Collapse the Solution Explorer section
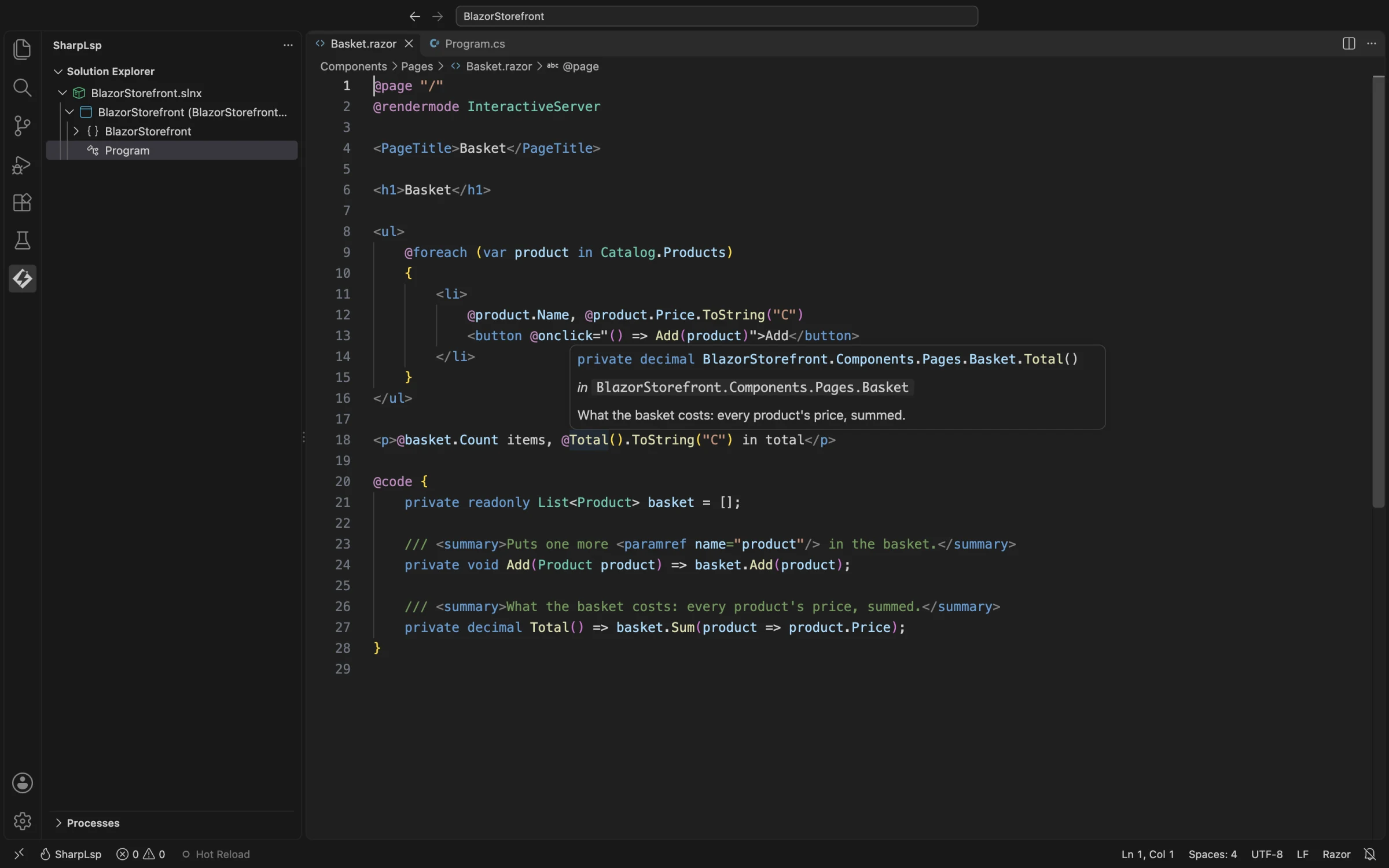This screenshot has height=868, width=1389. tap(58, 71)
